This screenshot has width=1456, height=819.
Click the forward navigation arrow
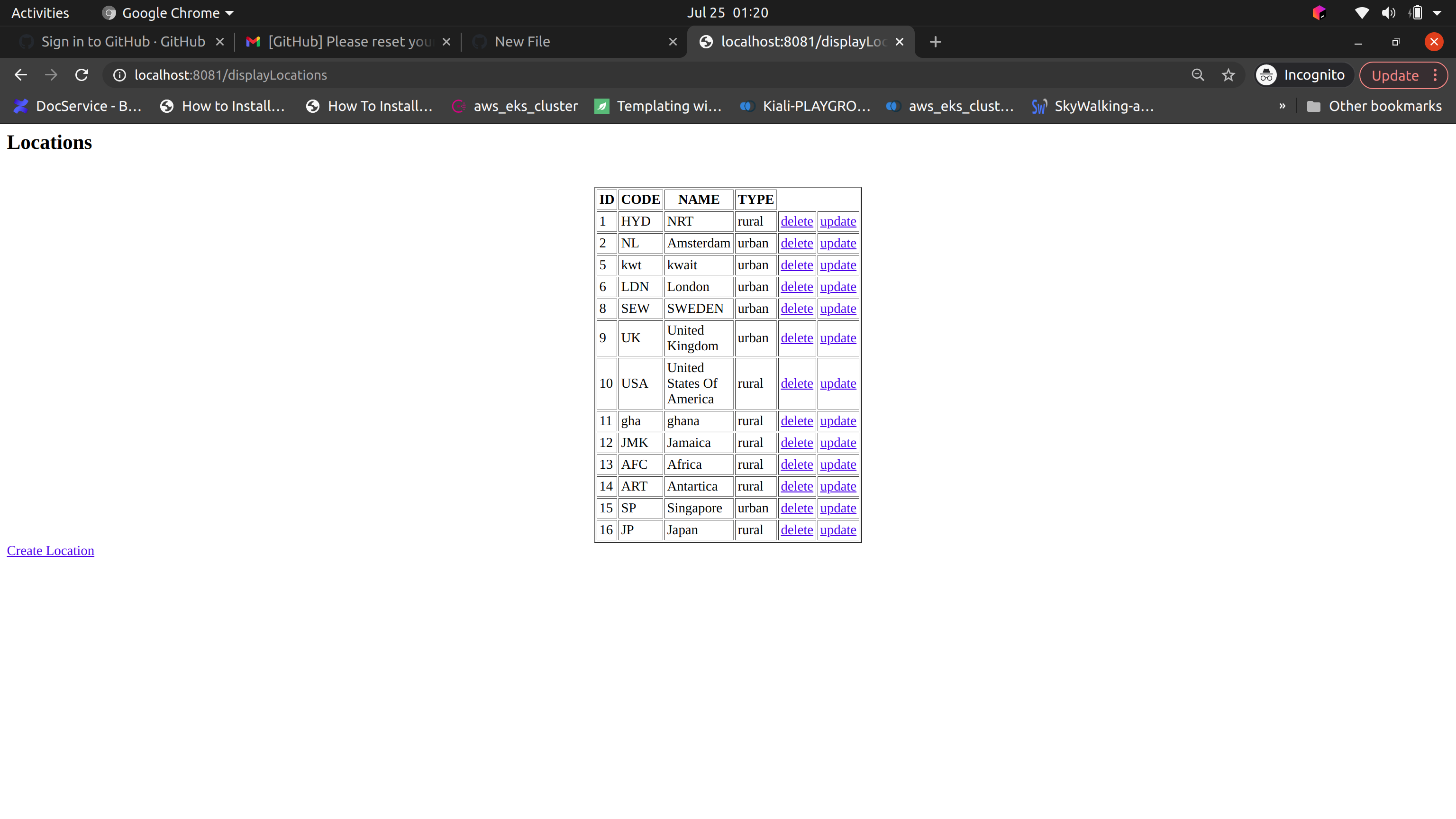tap(51, 74)
